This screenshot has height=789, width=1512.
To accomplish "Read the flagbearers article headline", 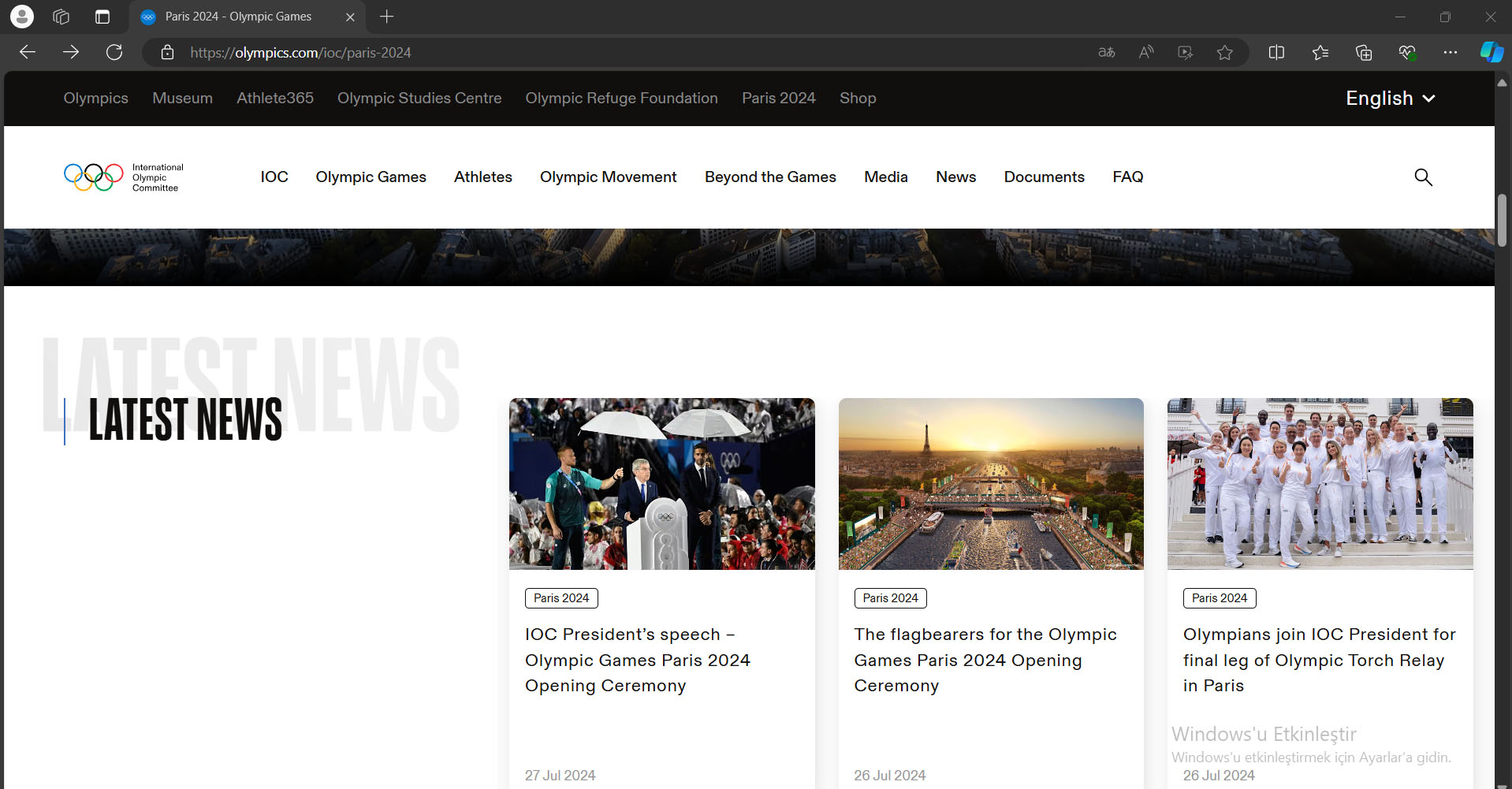I will pyautogui.click(x=985, y=661).
